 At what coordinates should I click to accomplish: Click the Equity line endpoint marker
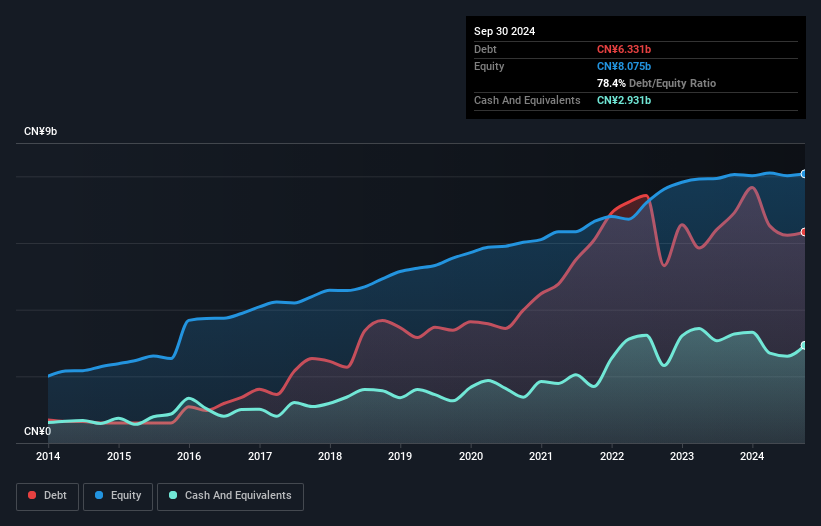point(804,174)
